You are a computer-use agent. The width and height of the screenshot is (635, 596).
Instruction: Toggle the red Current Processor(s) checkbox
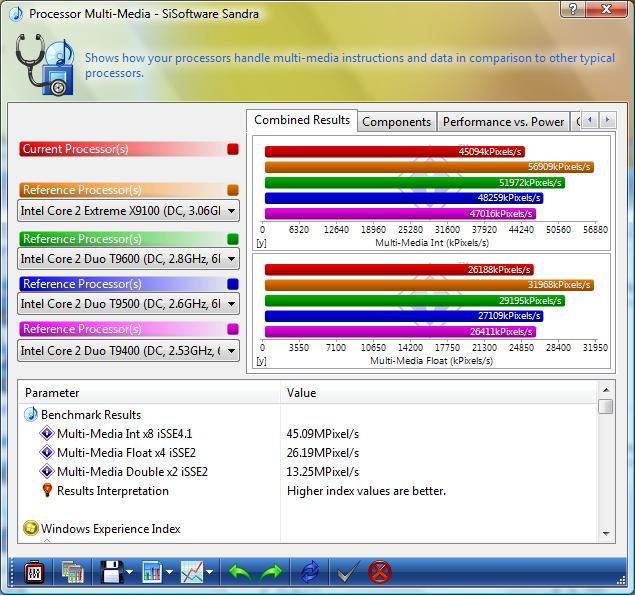[x=233, y=149]
